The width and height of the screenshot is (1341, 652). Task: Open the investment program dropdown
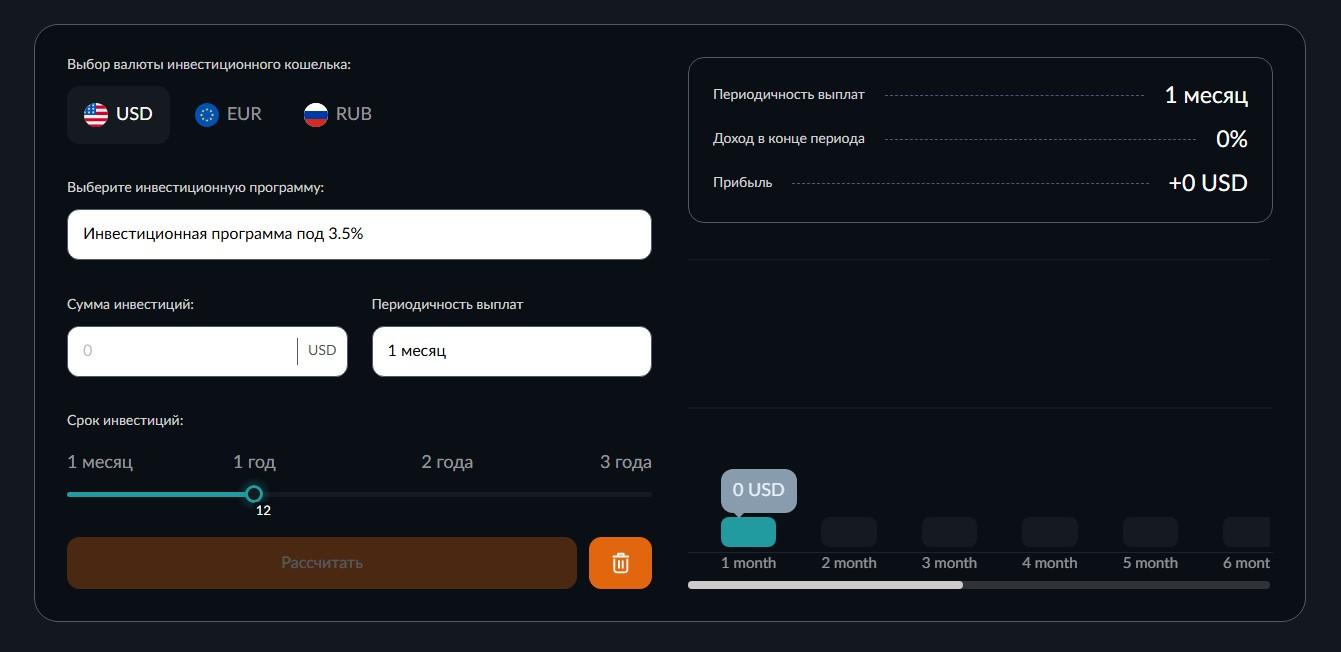pyautogui.click(x=359, y=234)
